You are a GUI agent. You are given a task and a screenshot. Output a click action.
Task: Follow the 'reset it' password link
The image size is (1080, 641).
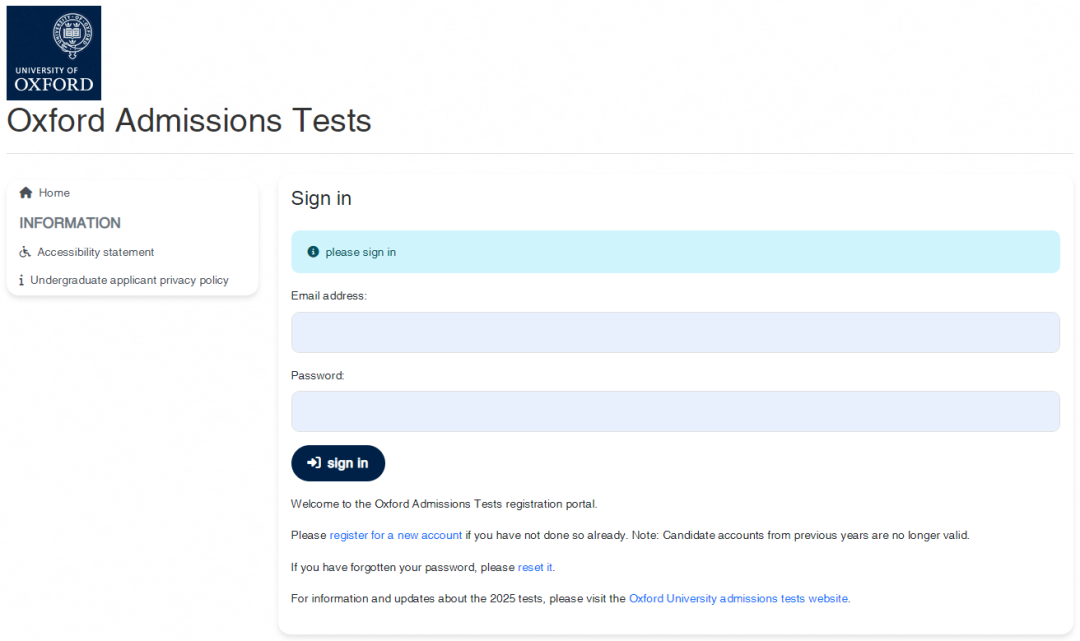coord(535,567)
